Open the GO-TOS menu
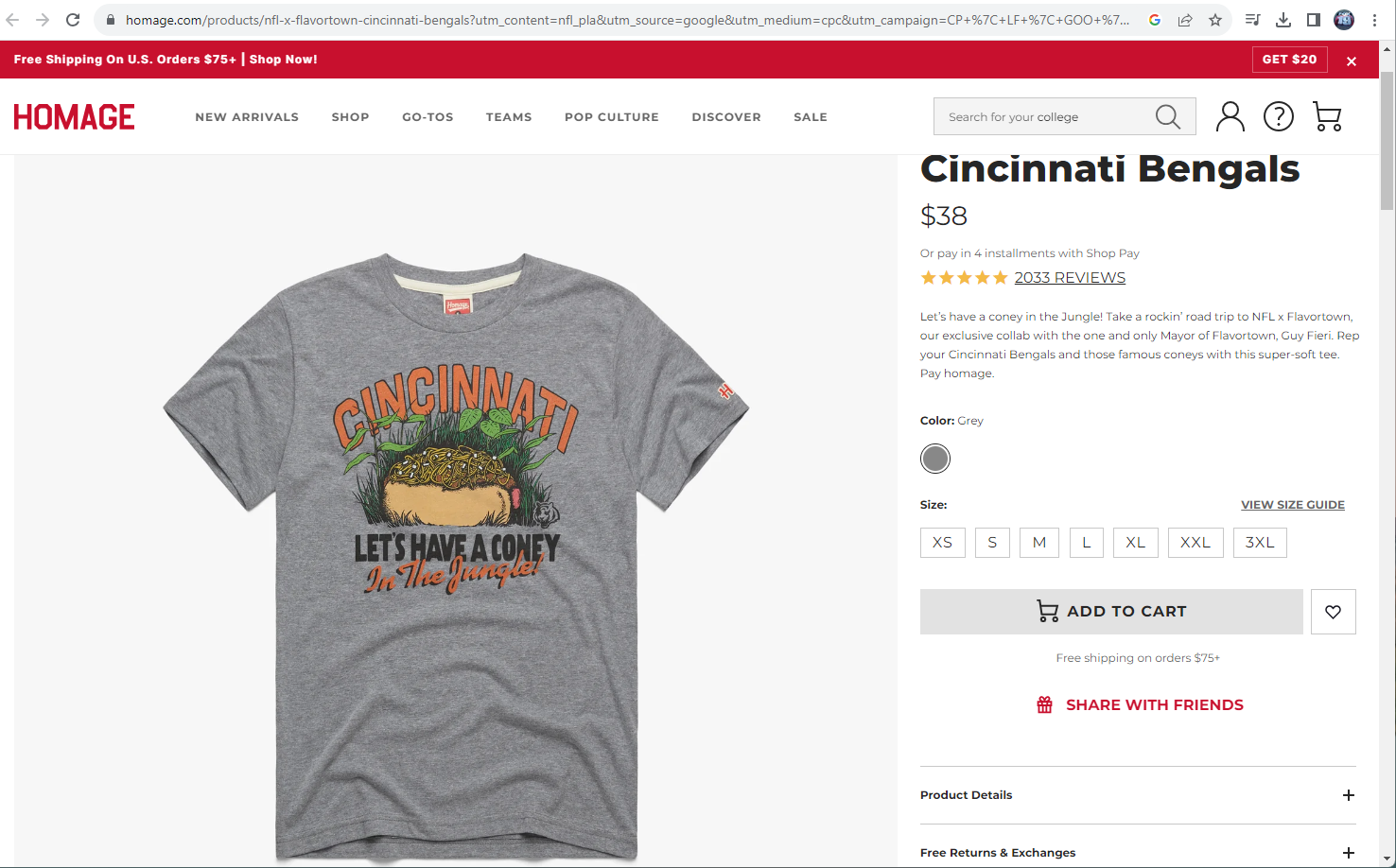This screenshot has width=1396, height=868. click(x=428, y=117)
